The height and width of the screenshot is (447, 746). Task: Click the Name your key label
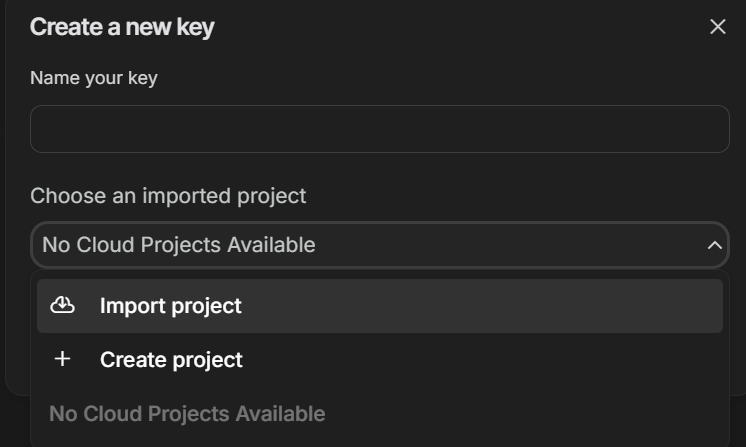click(x=94, y=78)
